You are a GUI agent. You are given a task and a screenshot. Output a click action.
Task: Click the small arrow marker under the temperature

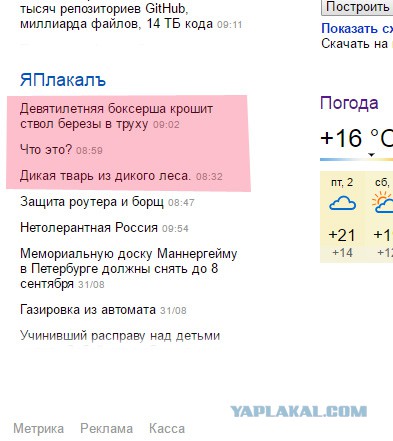(371, 154)
